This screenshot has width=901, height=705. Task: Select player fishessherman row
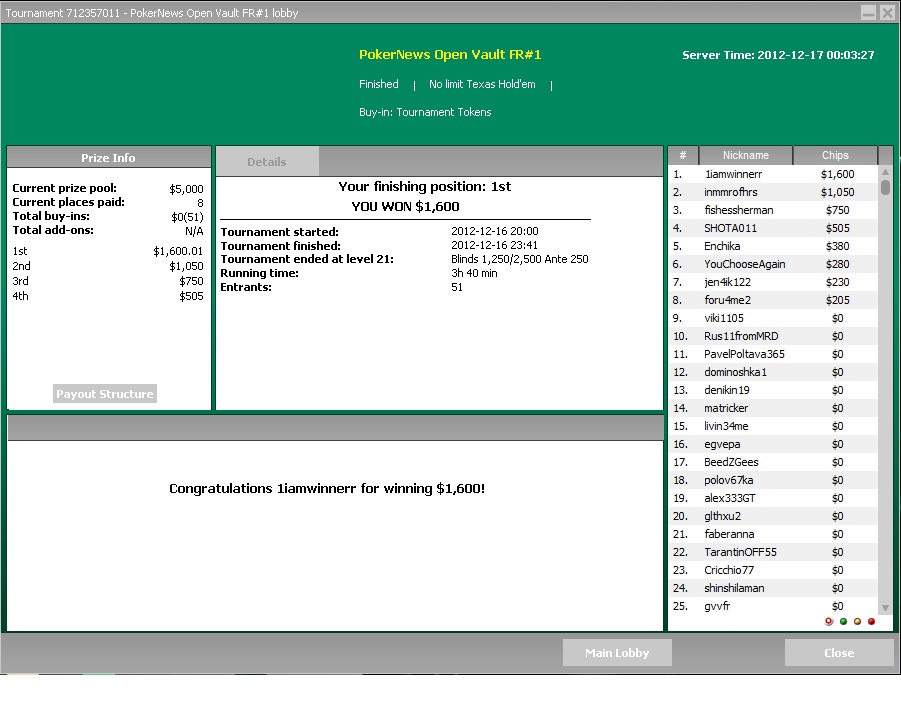pos(773,210)
